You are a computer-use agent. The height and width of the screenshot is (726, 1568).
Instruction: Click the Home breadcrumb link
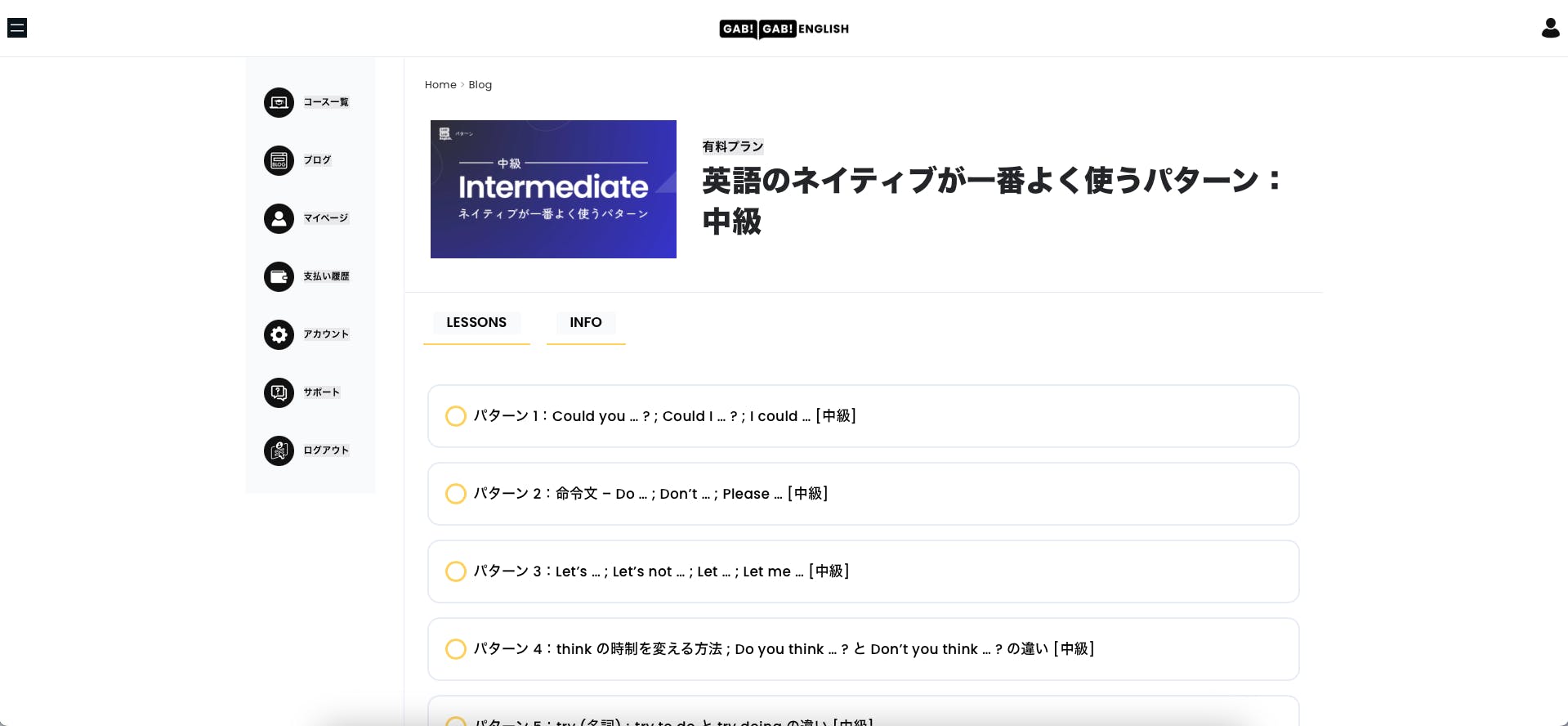click(440, 85)
